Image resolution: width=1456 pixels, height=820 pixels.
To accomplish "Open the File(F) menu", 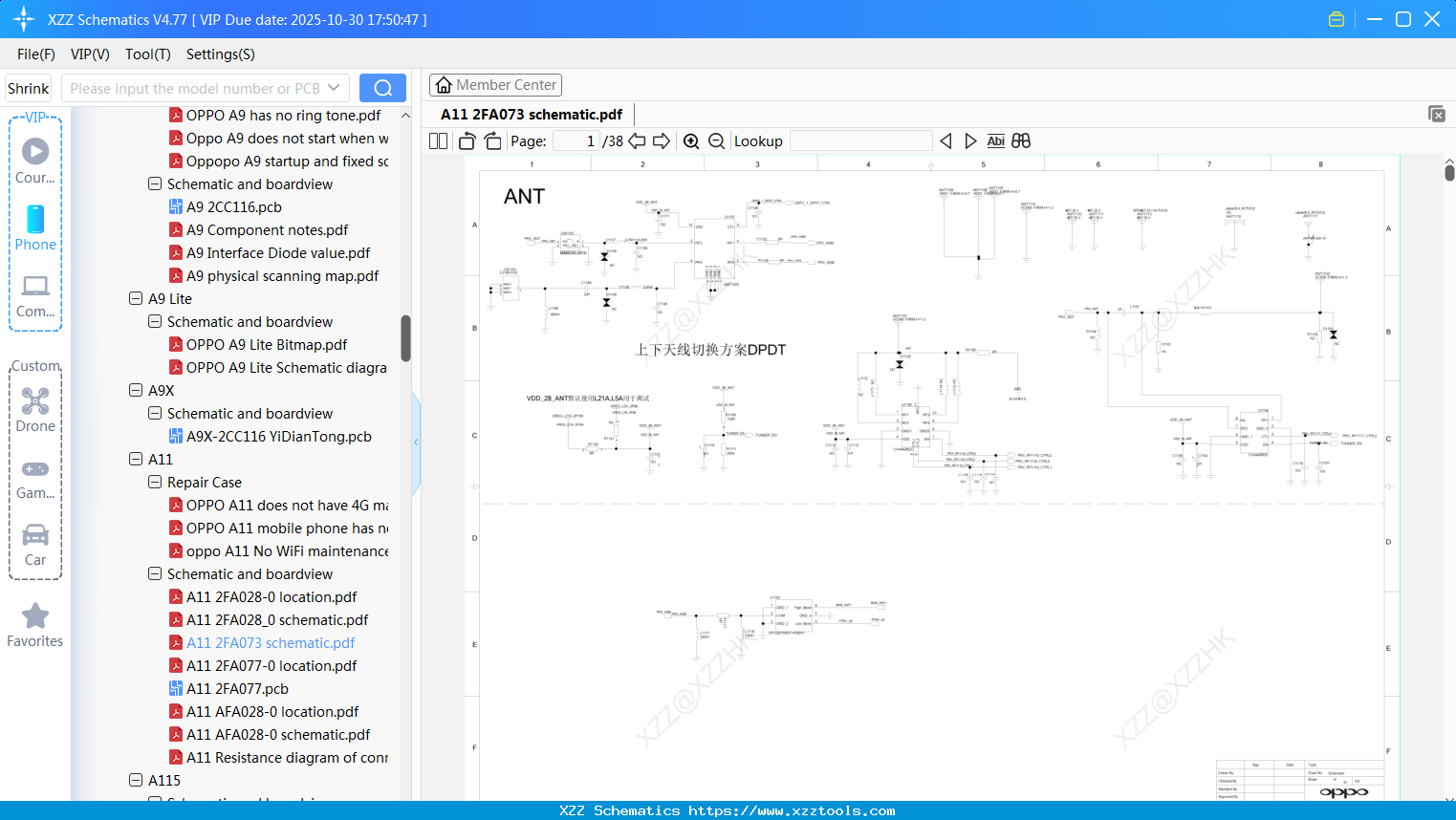I will [x=36, y=54].
